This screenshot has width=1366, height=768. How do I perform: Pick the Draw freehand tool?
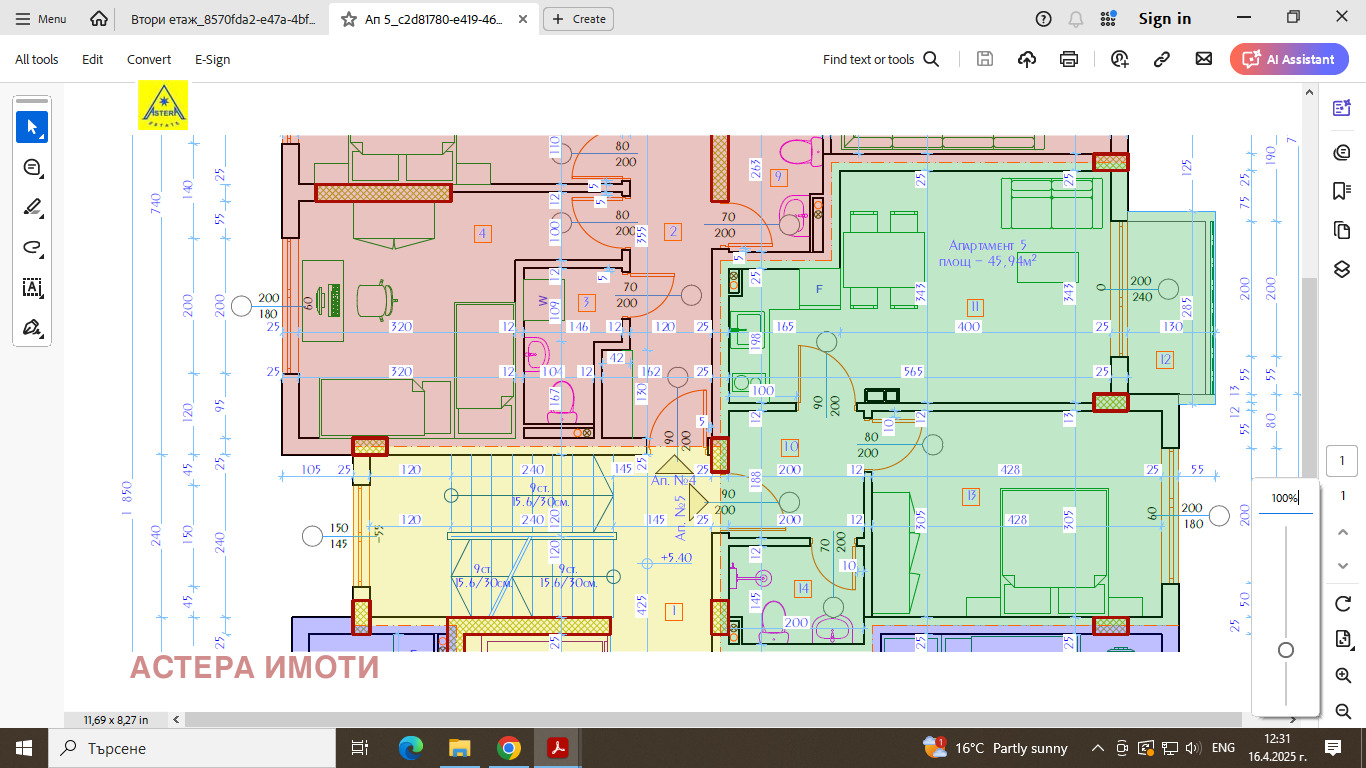[32, 248]
